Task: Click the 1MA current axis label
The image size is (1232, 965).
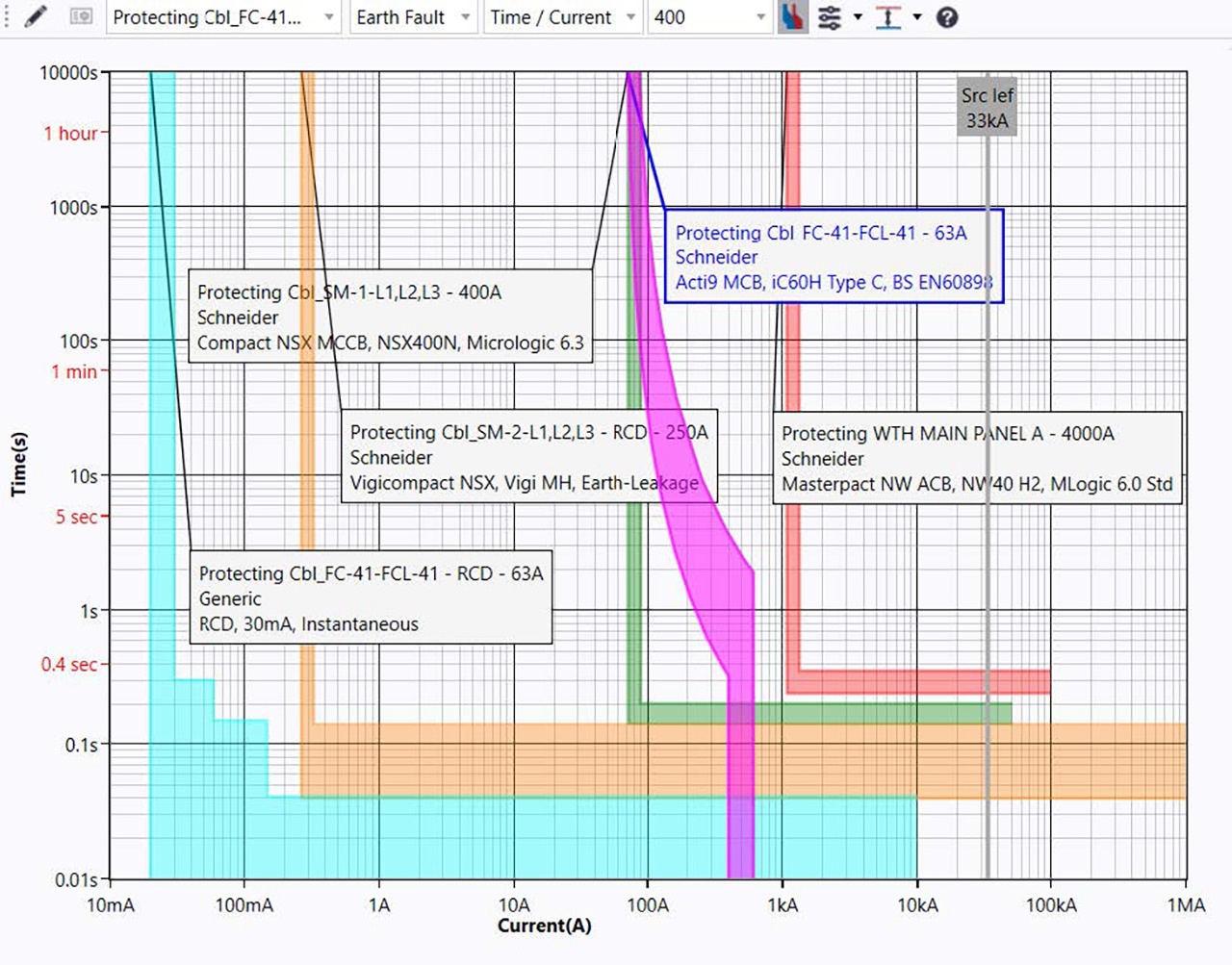Action: coord(1186,904)
